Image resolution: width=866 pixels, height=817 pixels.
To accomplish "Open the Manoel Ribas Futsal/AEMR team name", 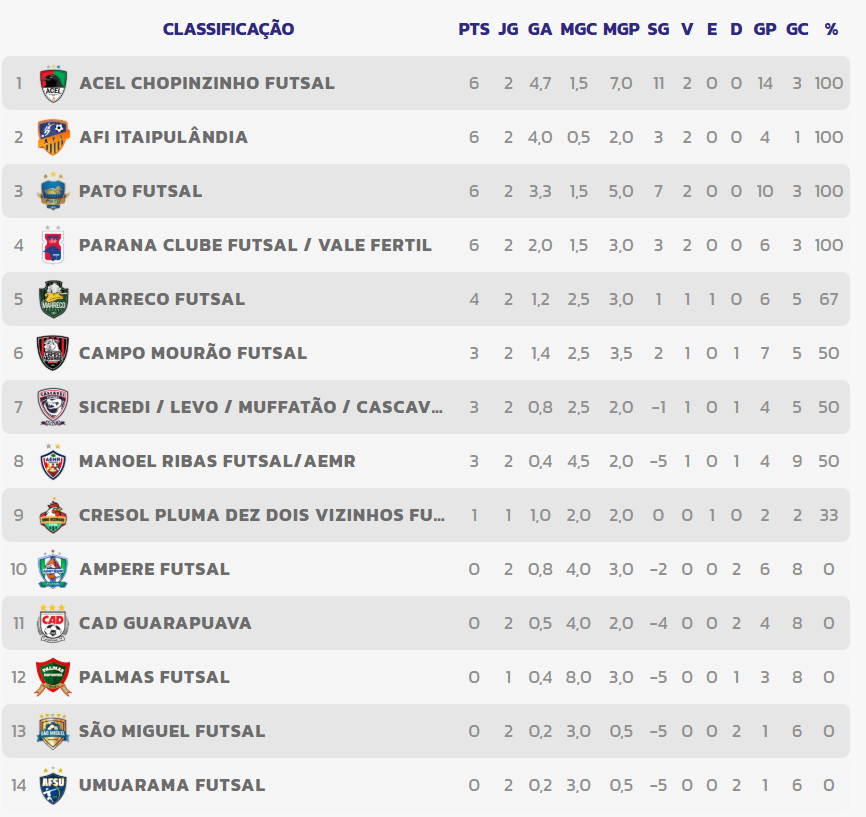I will point(217,461).
